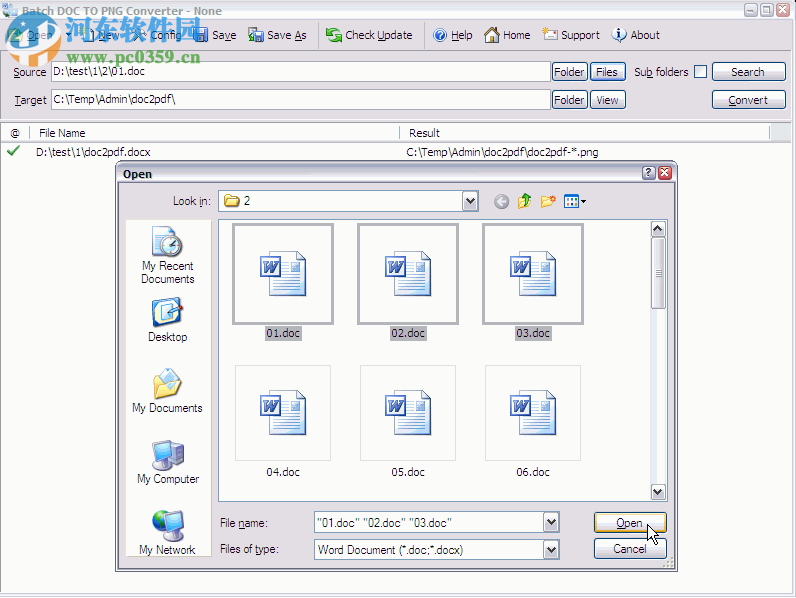Select the 04.doc file thumbnail
Viewport: 796px width, 598px height.
click(x=283, y=413)
